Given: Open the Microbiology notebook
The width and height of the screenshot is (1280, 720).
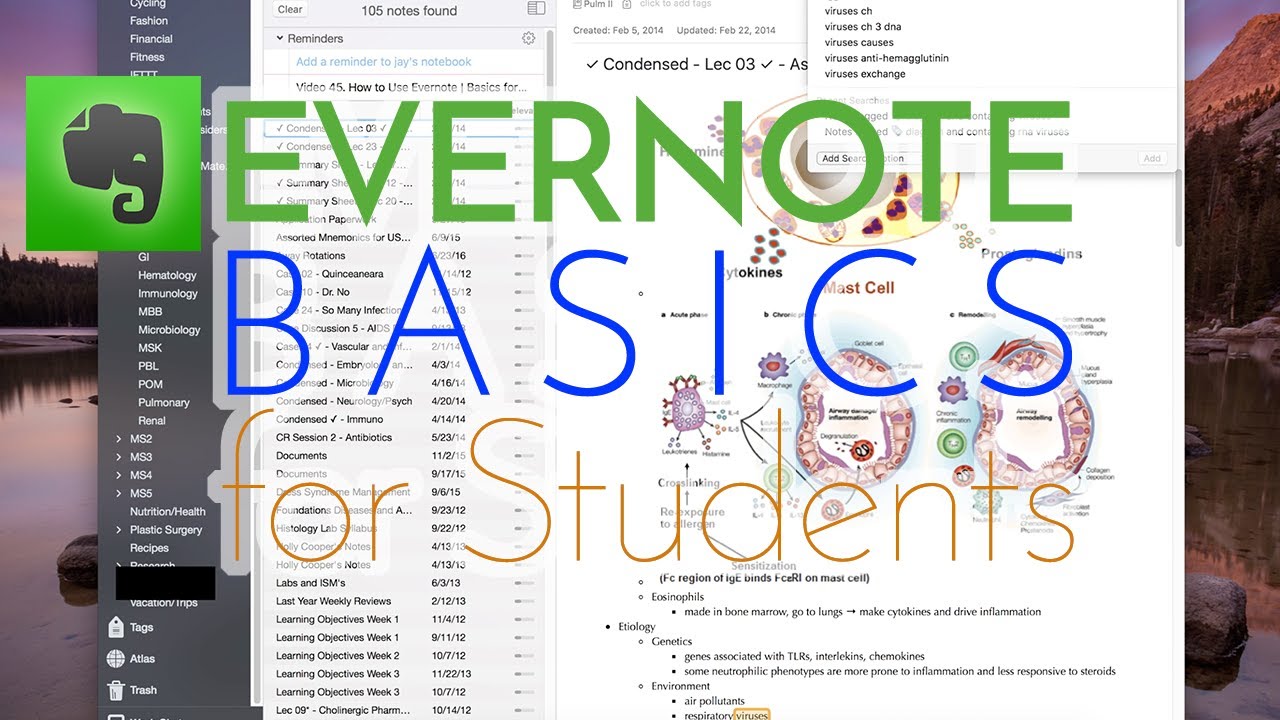Looking at the screenshot, I should (x=169, y=330).
